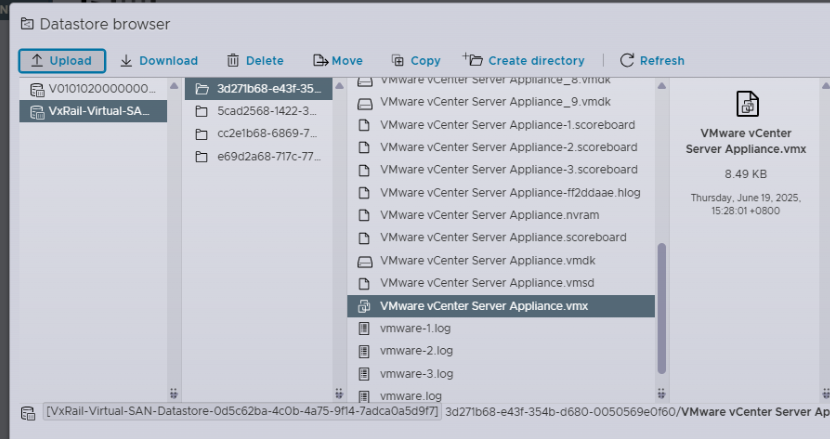The image size is (830, 439).
Task: Click the Download button
Action: 159,60
